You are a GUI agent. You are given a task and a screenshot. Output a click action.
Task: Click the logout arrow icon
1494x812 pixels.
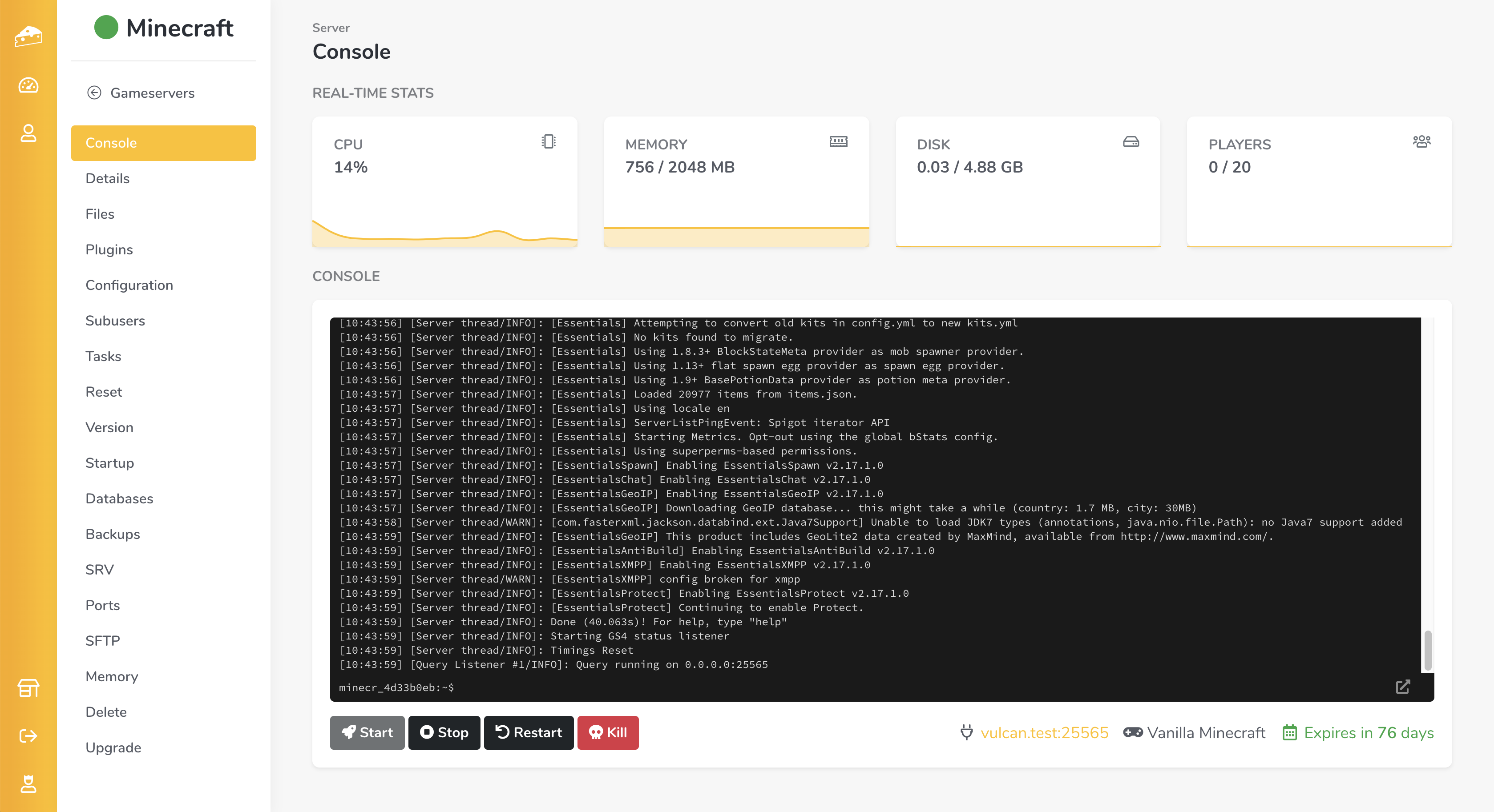(x=28, y=736)
